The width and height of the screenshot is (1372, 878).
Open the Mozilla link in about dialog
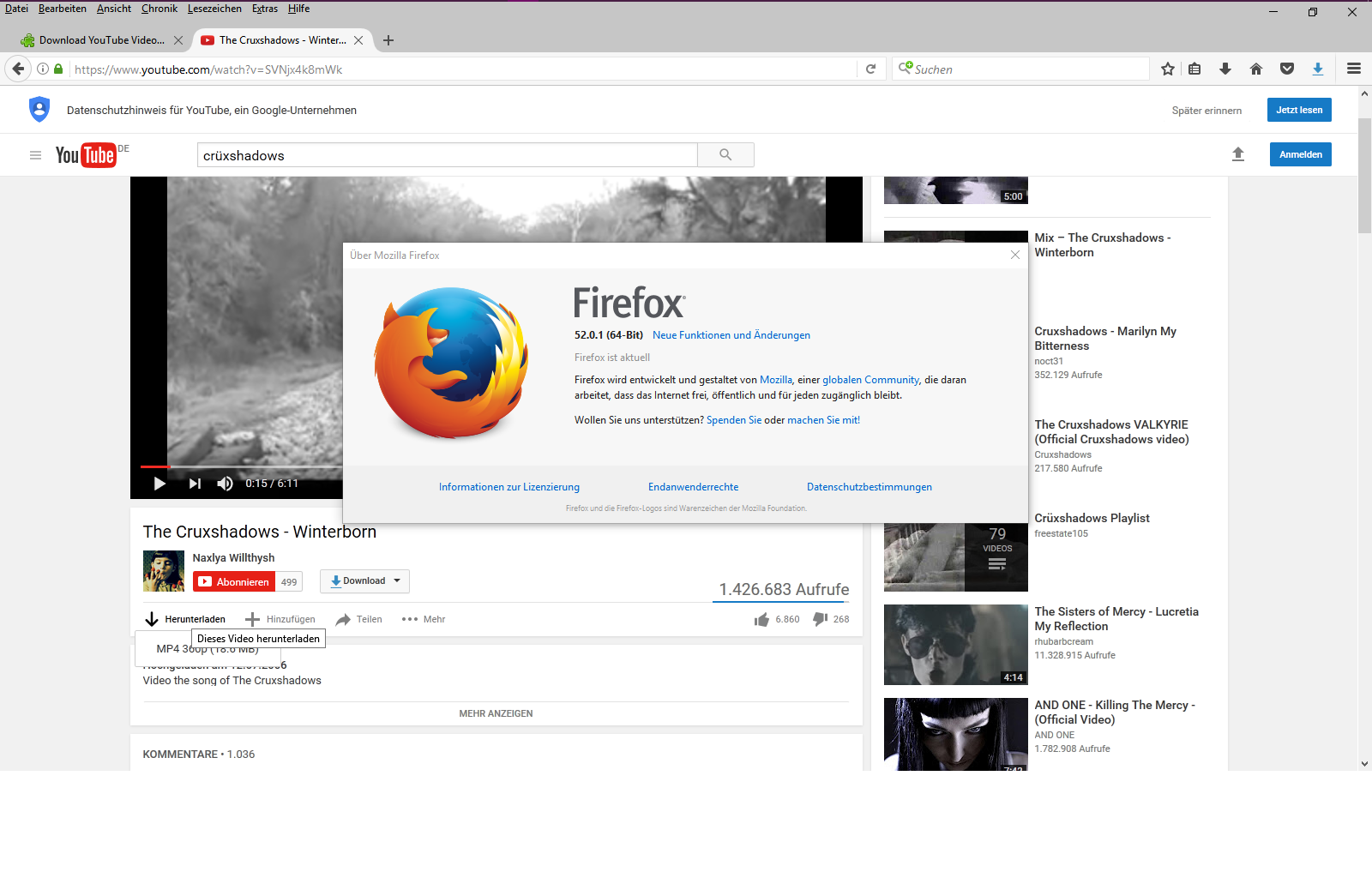click(x=776, y=380)
